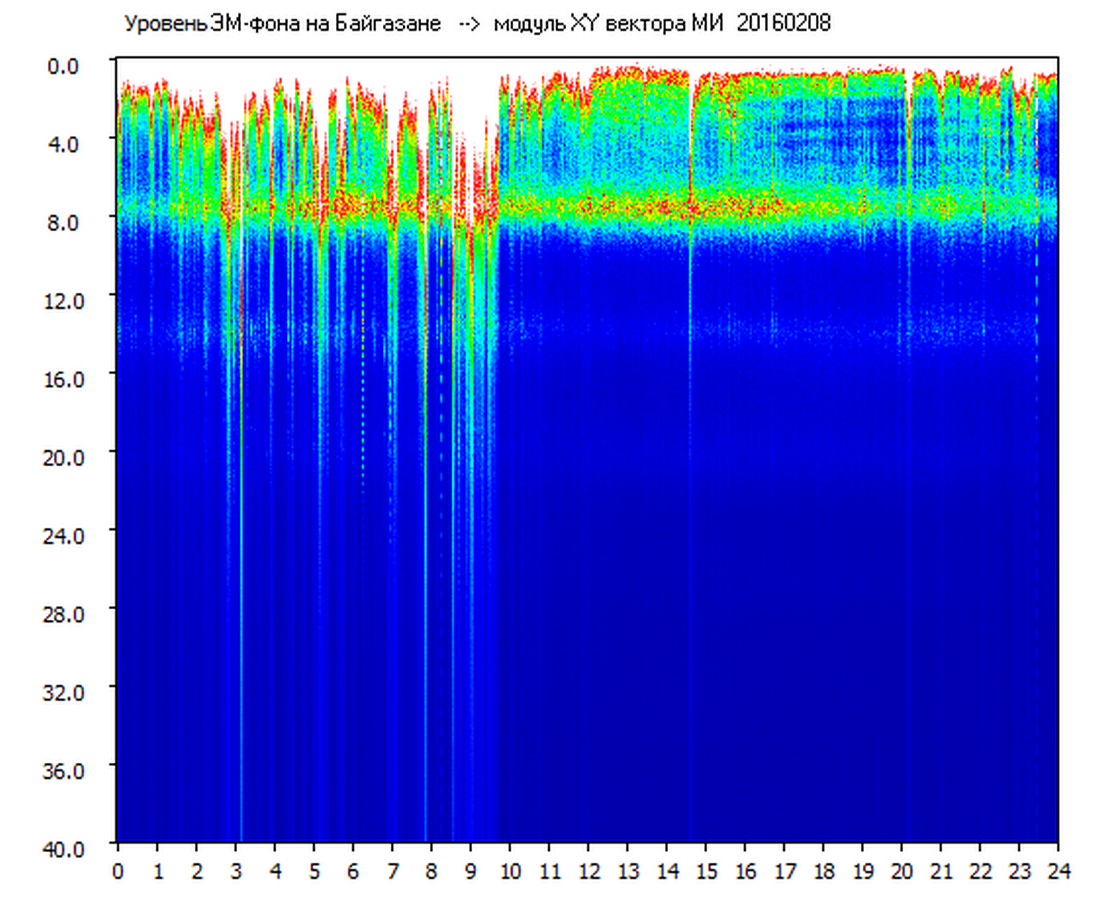Image resolution: width=1096 pixels, height=900 pixels.
Task: Pick hour 15 on the horizontal axis
Action: [x=705, y=871]
